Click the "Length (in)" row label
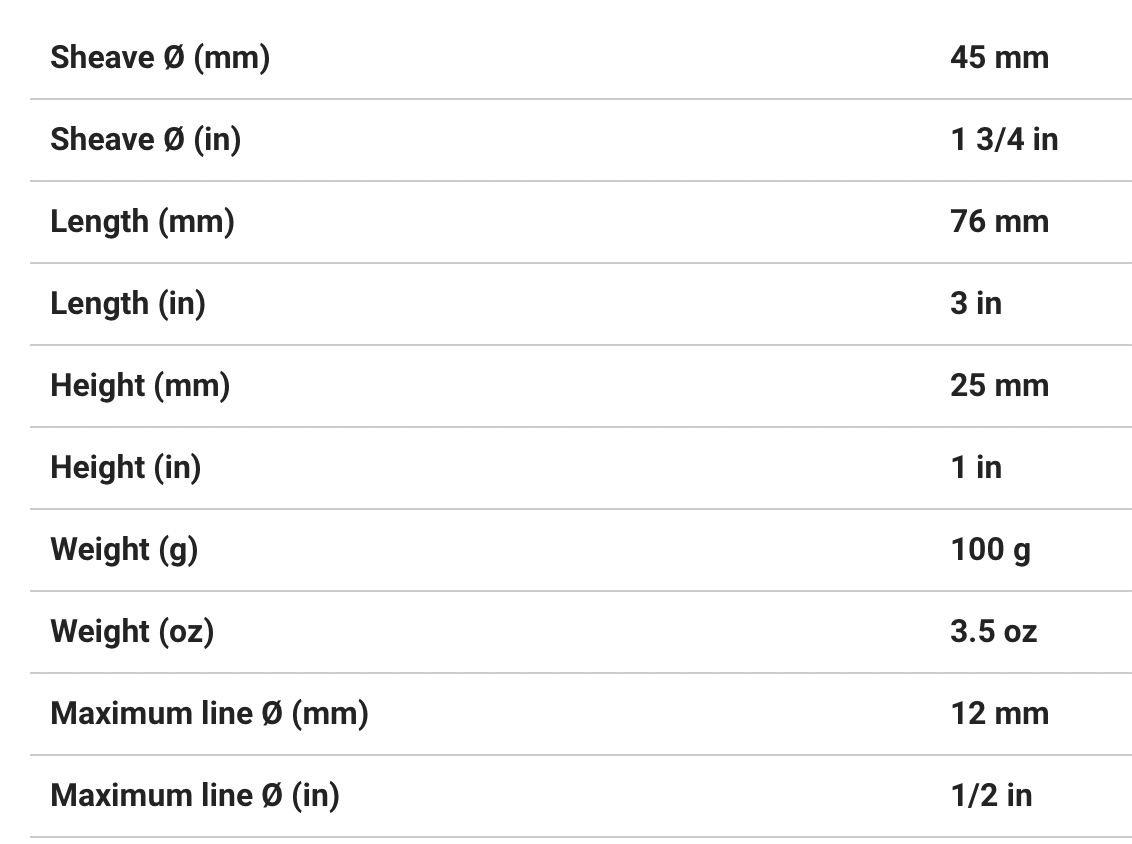The width and height of the screenshot is (1132, 844). point(128,304)
